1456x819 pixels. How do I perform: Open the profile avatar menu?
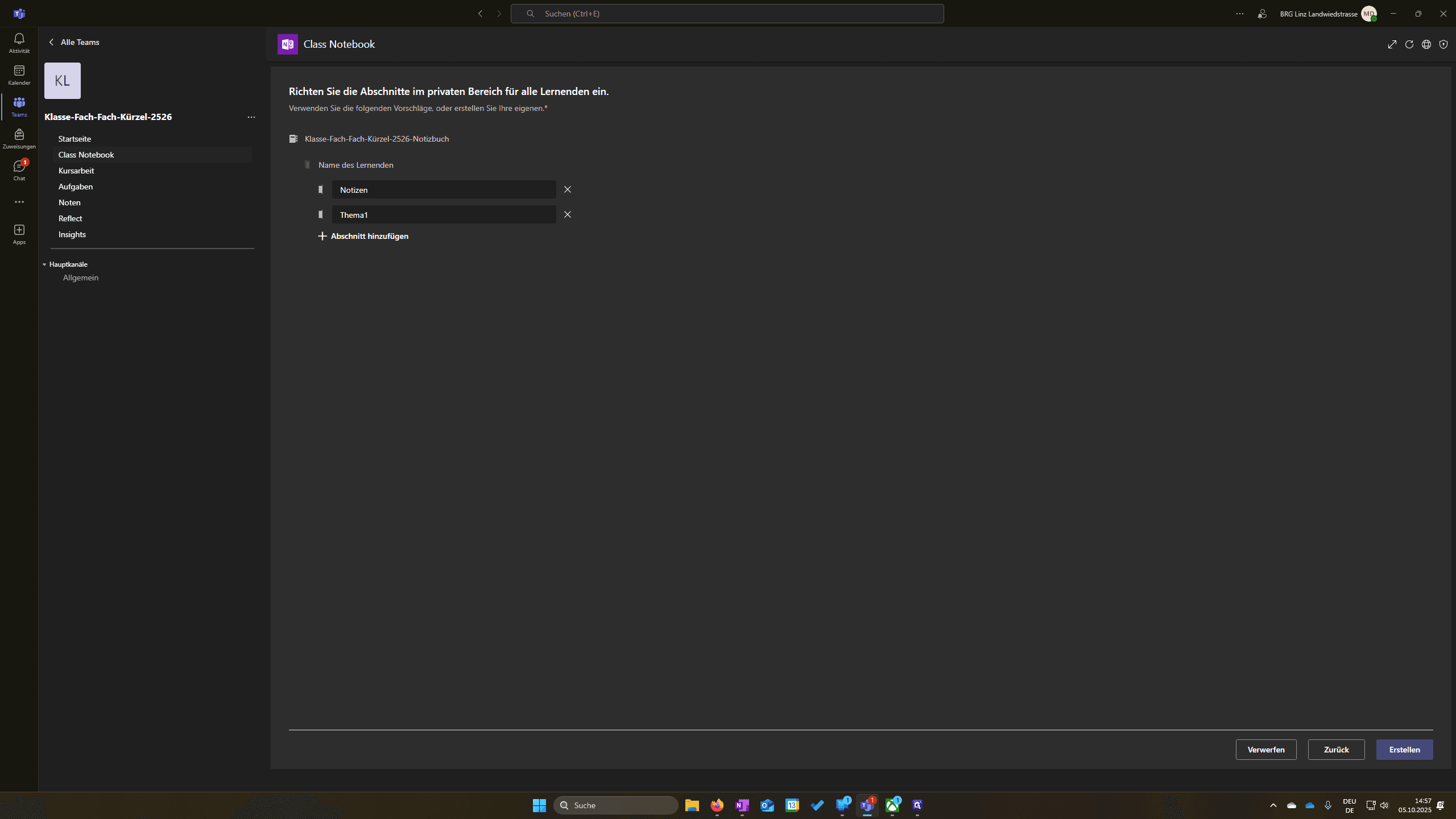(1369, 14)
